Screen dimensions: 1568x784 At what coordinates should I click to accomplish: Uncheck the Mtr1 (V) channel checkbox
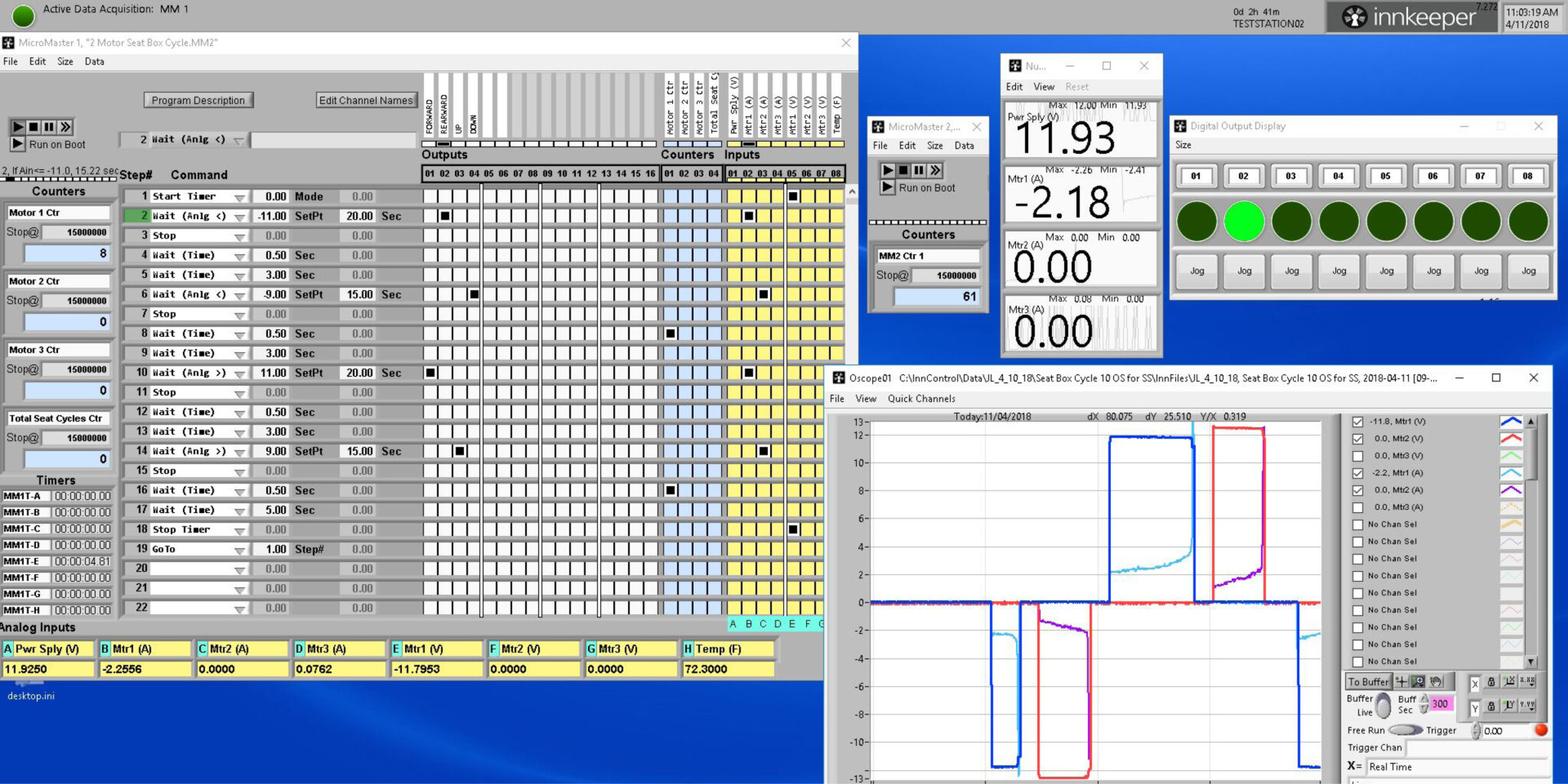(x=1357, y=422)
